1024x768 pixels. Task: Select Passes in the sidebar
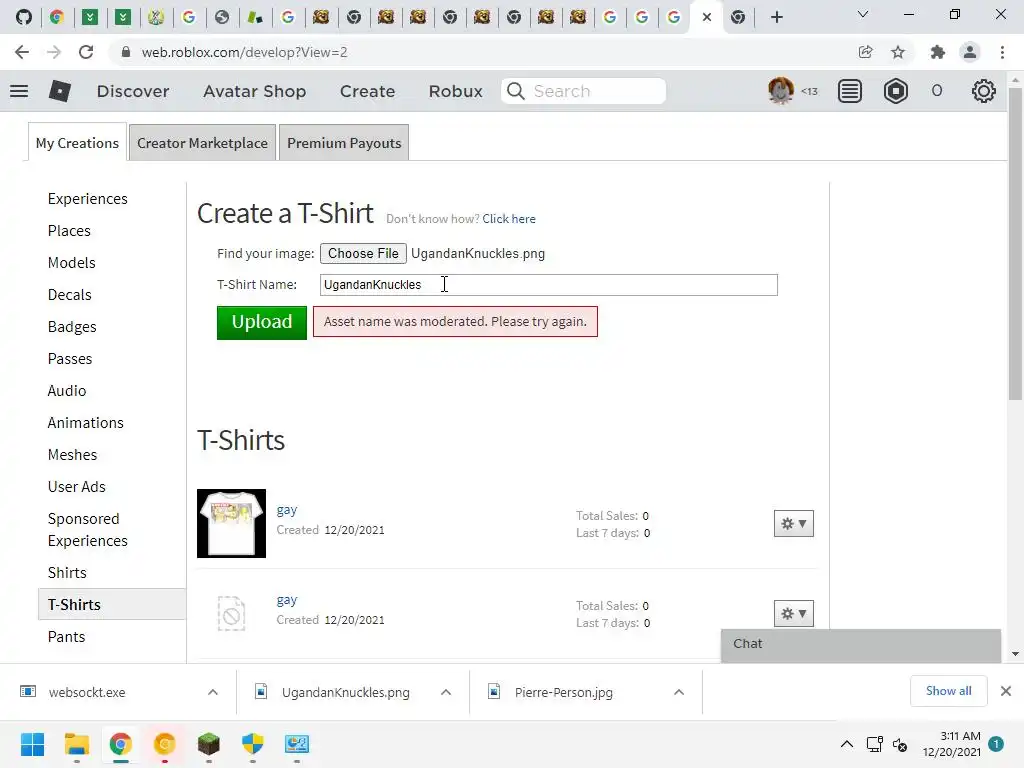(70, 359)
